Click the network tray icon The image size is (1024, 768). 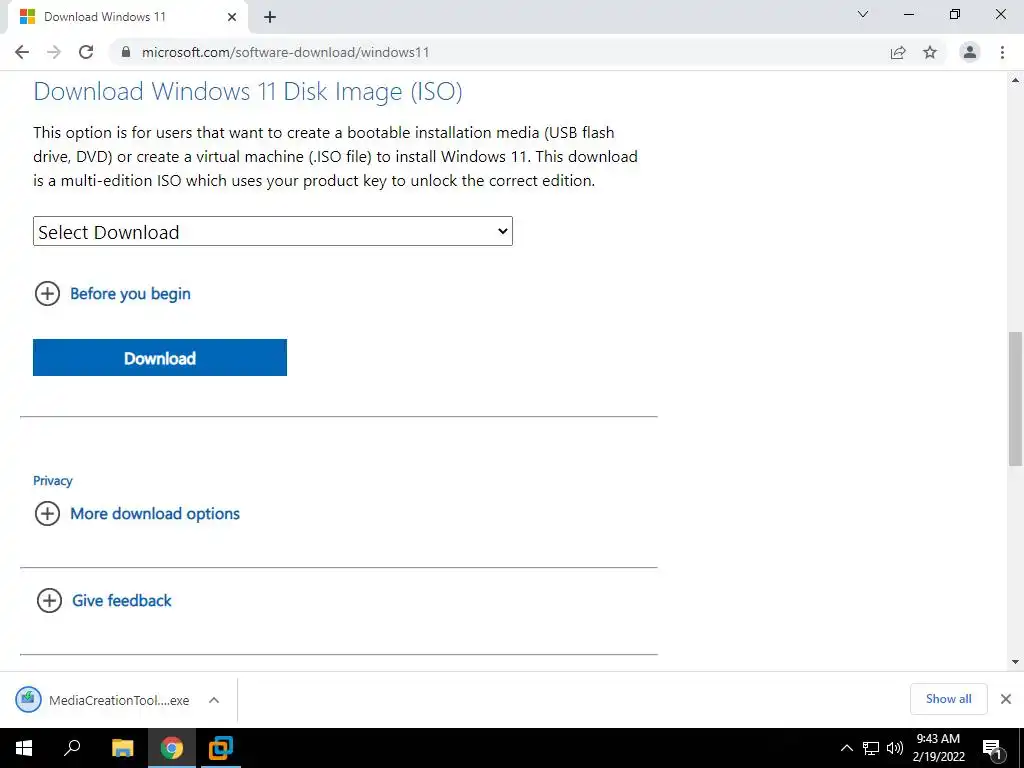pyautogui.click(x=871, y=748)
